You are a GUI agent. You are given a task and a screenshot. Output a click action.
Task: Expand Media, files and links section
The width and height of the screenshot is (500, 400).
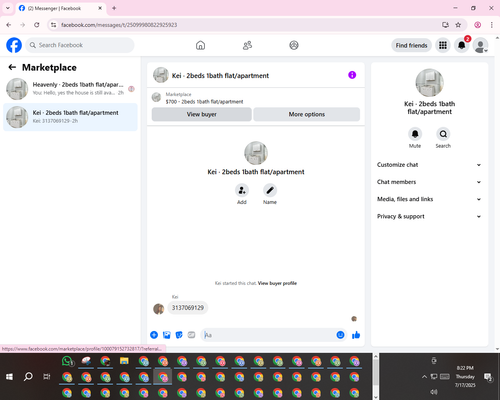(x=429, y=199)
